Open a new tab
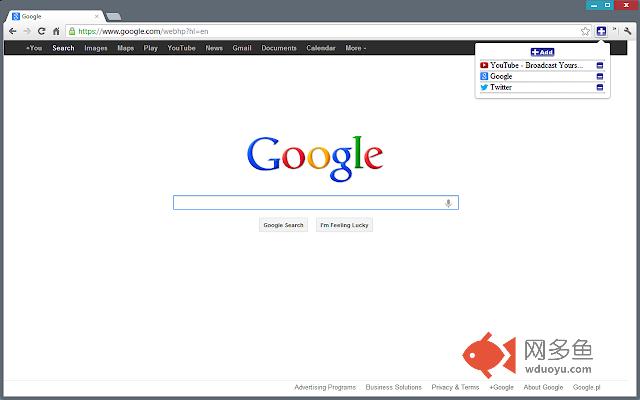This screenshot has height=400, width=640. (113, 16)
